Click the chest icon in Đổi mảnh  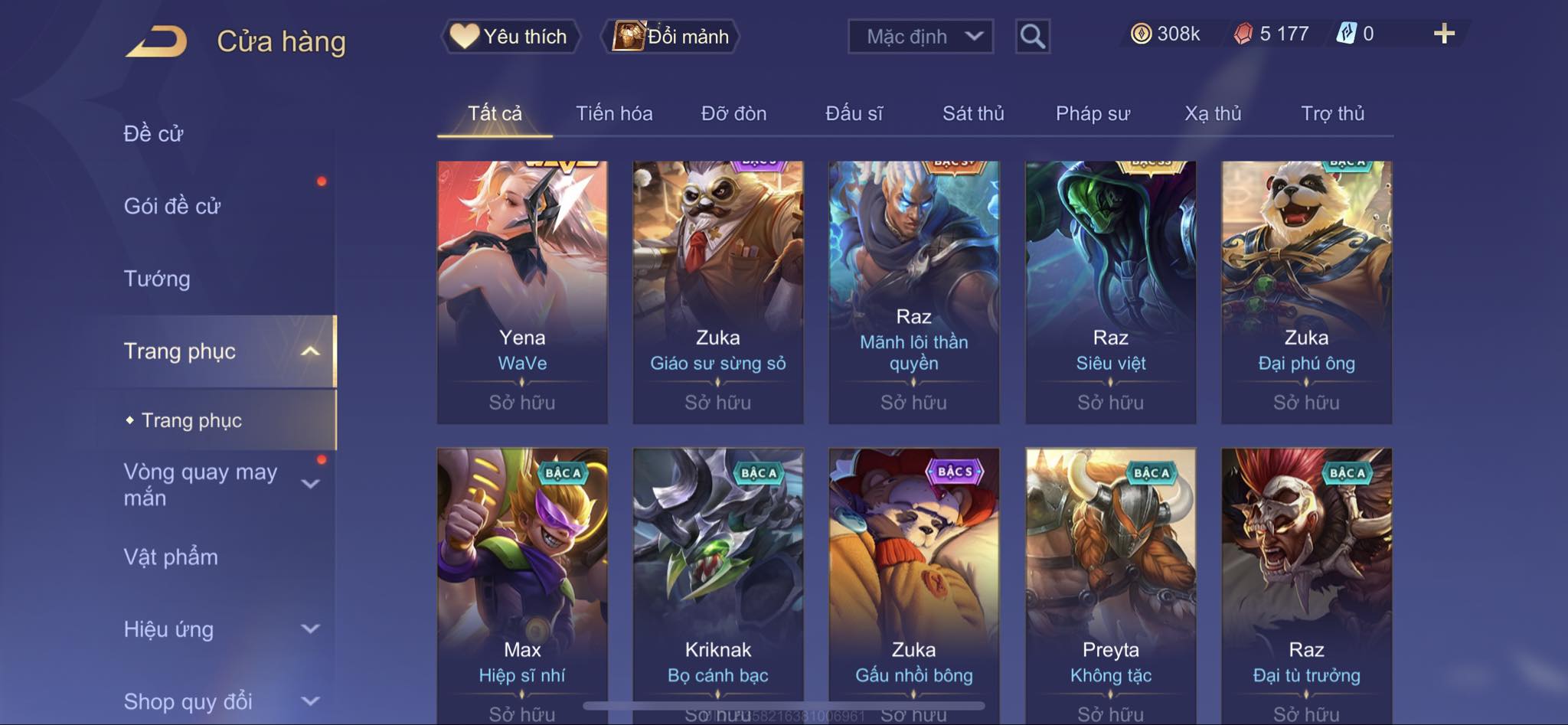click(x=629, y=36)
